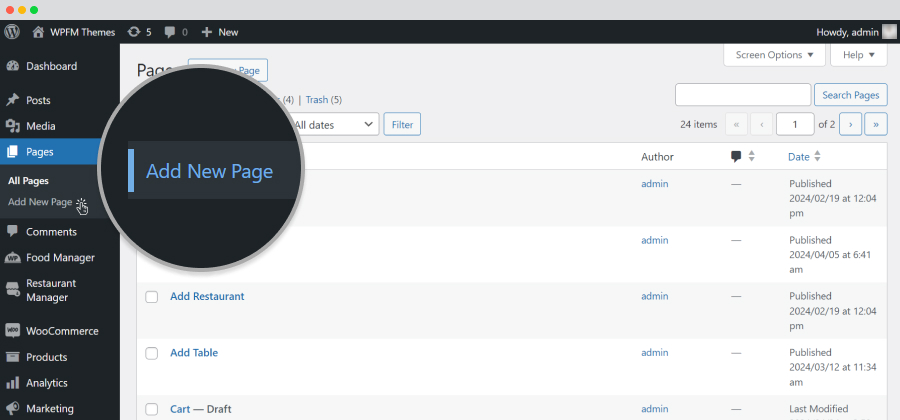Open Comments in the sidebar menu
900x420 pixels.
pyautogui.click(x=52, y=232)
